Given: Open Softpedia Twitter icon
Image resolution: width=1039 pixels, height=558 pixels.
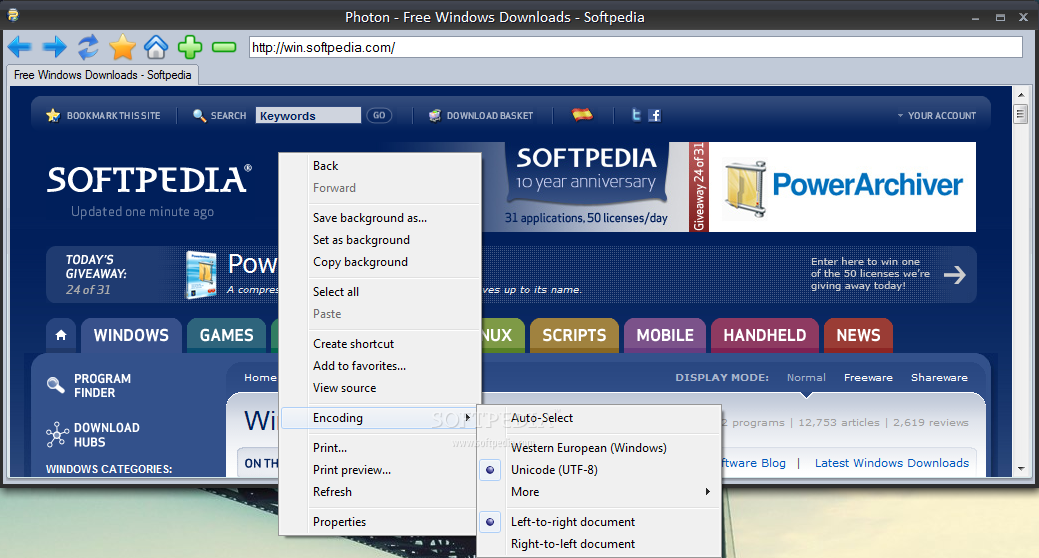Looking at the screenshot, I should click(x=636, y=115).
